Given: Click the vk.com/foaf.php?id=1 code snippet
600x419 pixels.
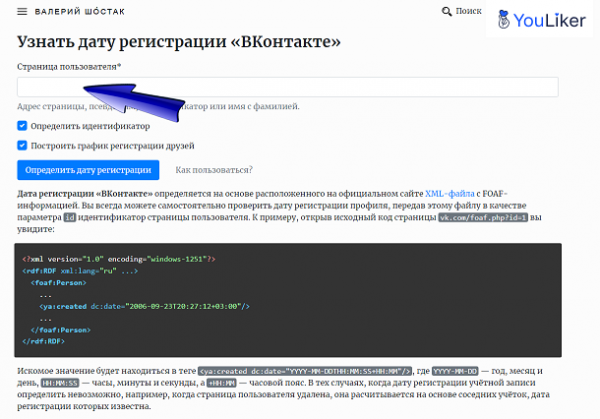Looking at the screenshot, I should [483, 217].
